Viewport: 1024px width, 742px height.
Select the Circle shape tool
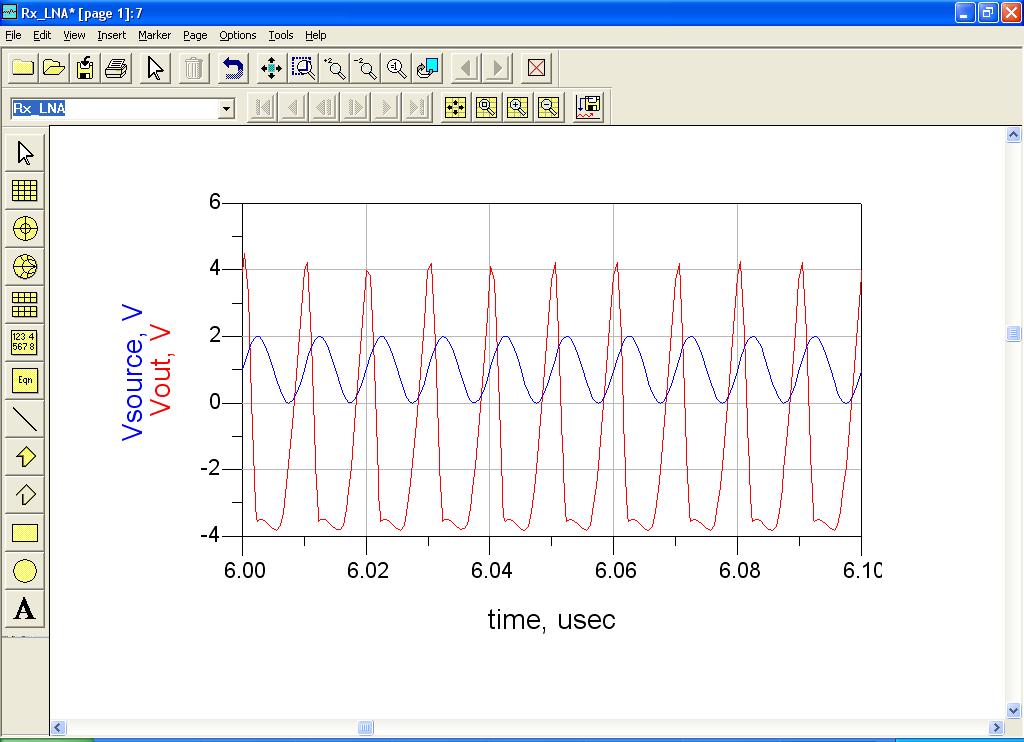(x=25, y=571)
